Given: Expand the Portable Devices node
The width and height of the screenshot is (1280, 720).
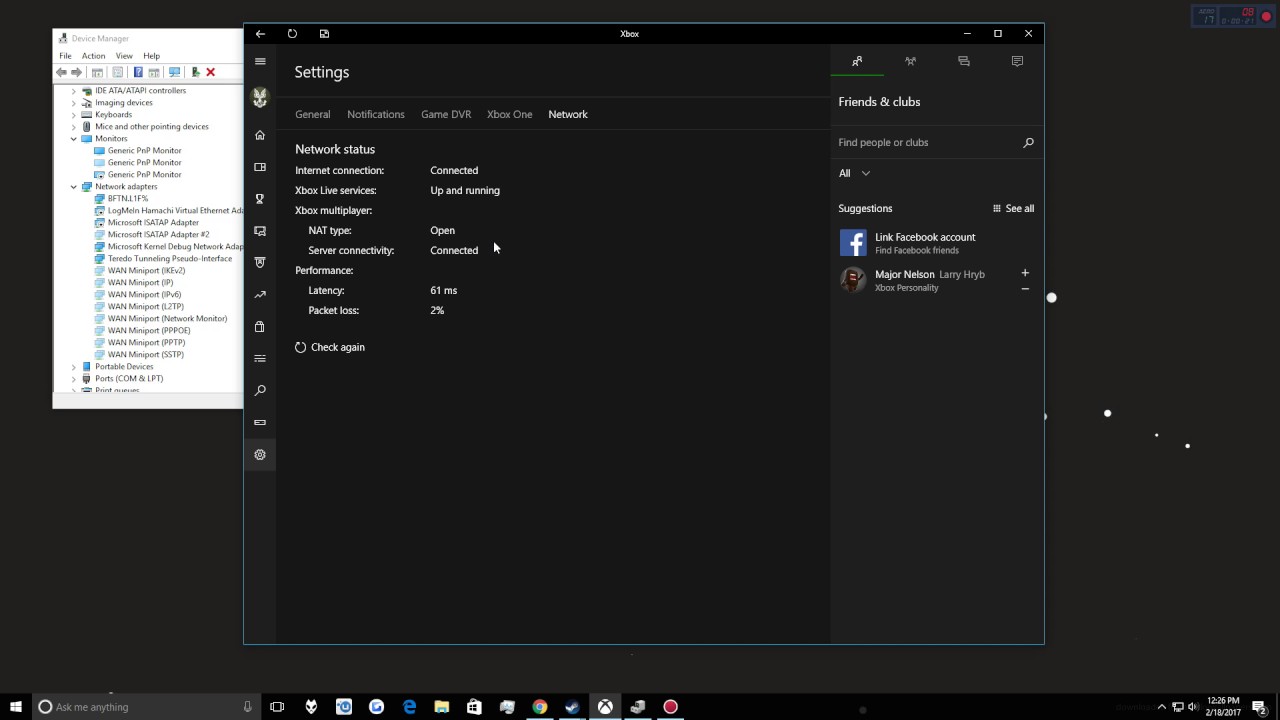Looking at the screenshot, I should coord(73,367).
